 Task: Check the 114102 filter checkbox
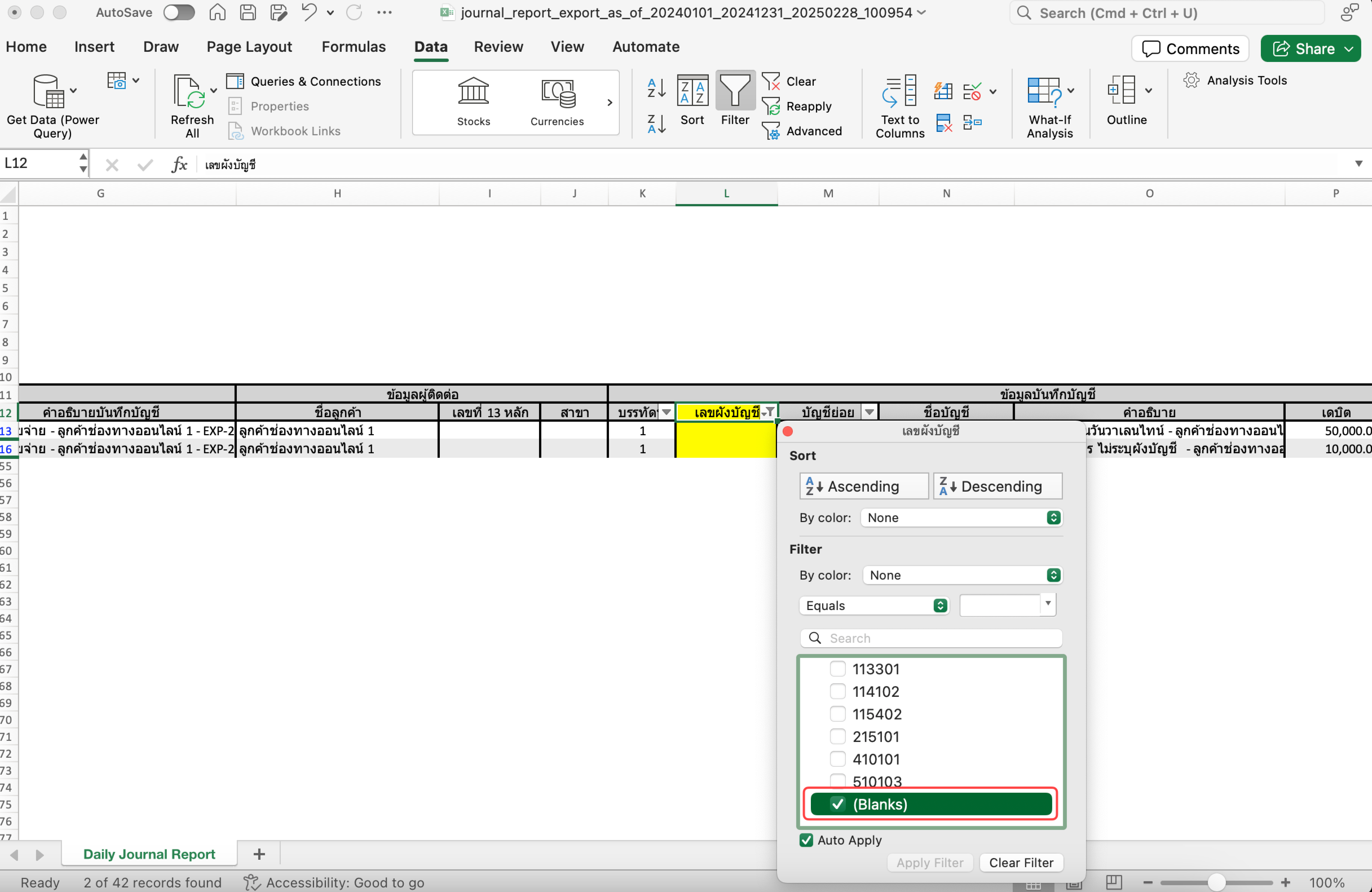(837, 691)
